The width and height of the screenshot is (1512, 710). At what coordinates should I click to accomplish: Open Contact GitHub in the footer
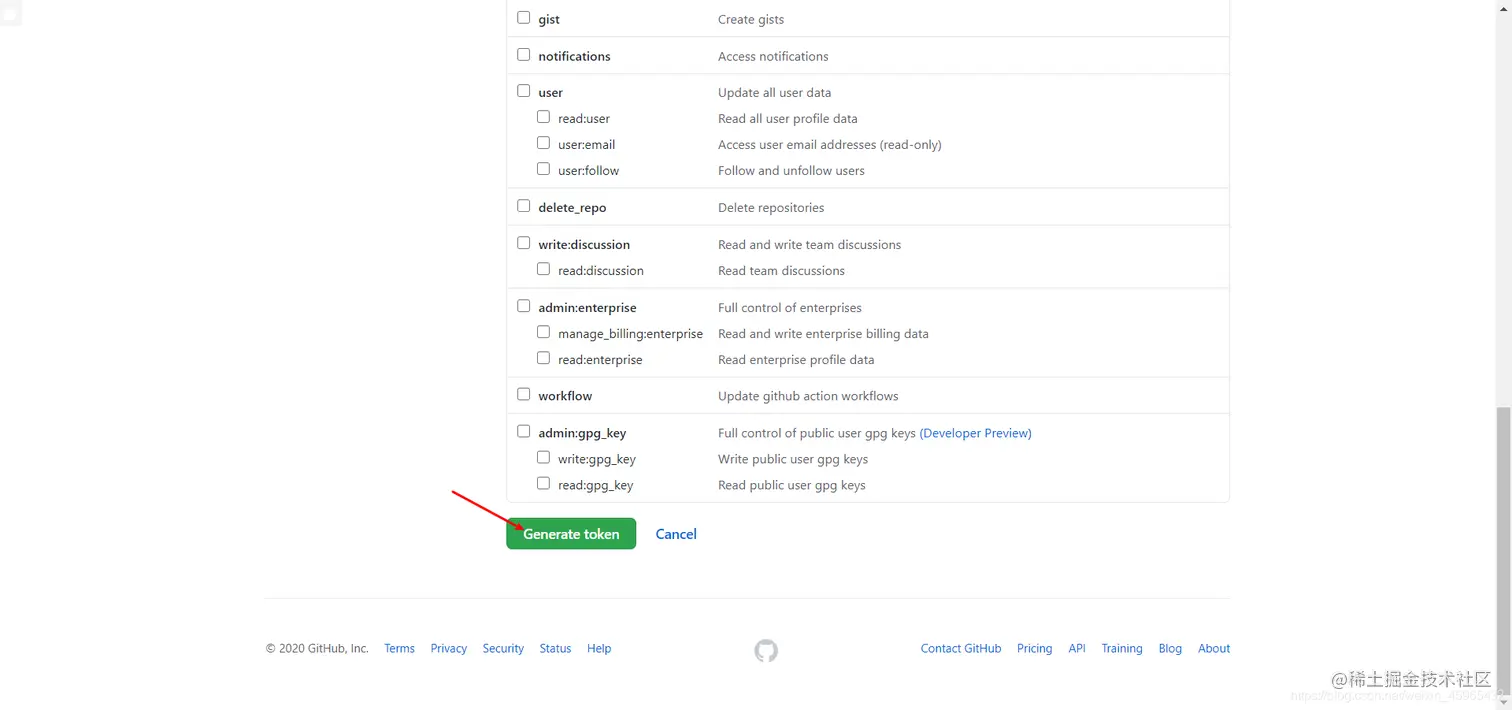(x=961, y=649)
